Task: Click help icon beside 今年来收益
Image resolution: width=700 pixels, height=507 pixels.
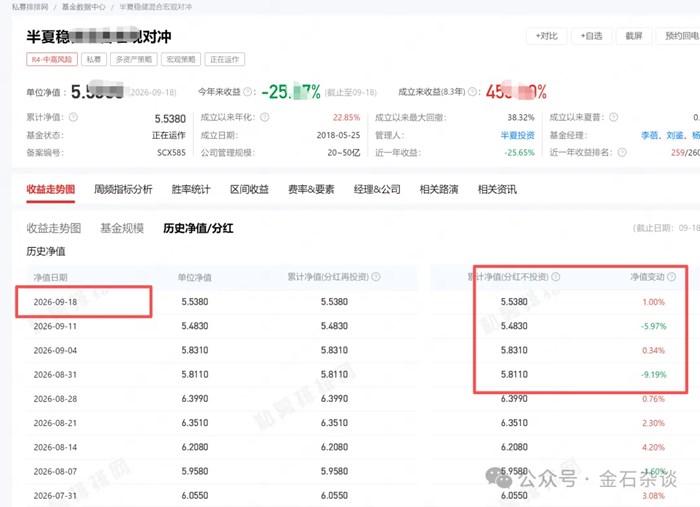Action: pyautogui.click(x=247, y=92)
